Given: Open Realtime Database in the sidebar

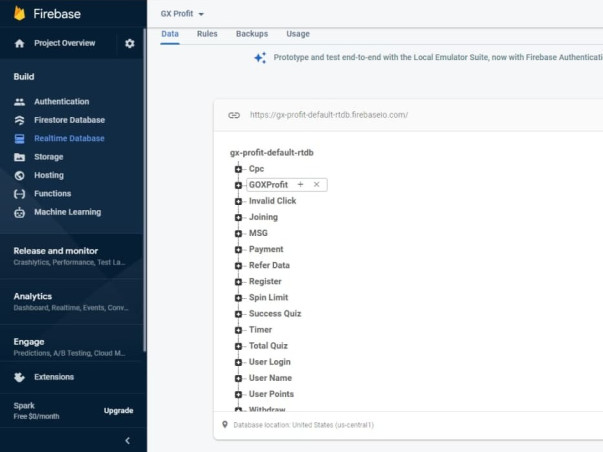Looking at the screenshot, I should (x=69, y=138).
